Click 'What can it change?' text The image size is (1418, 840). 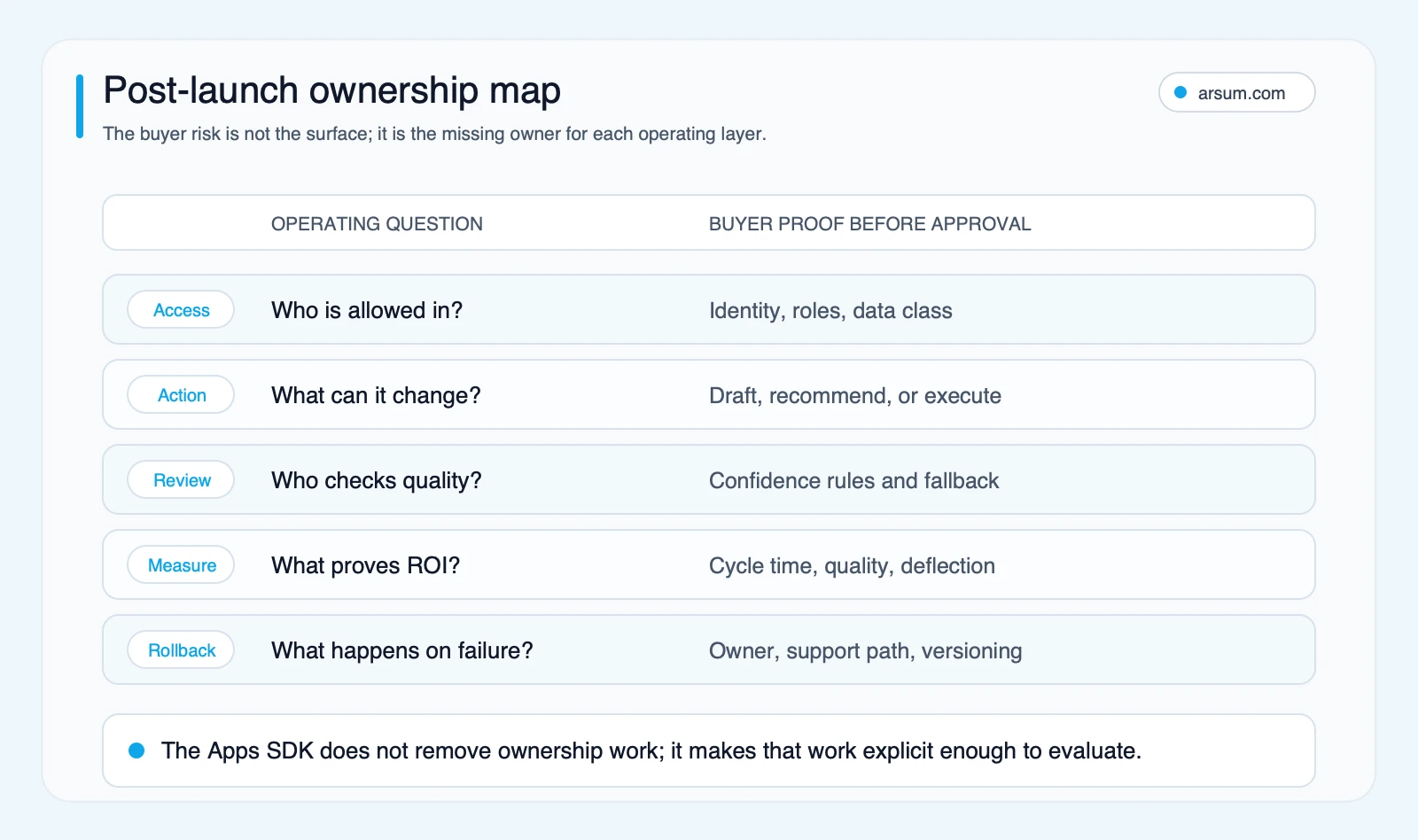376,395
